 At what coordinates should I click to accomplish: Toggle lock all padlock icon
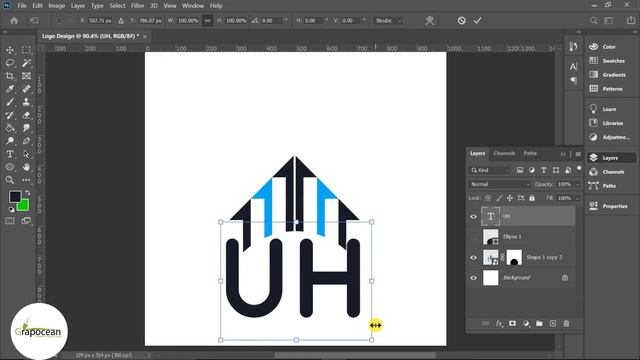coord(532,198)
